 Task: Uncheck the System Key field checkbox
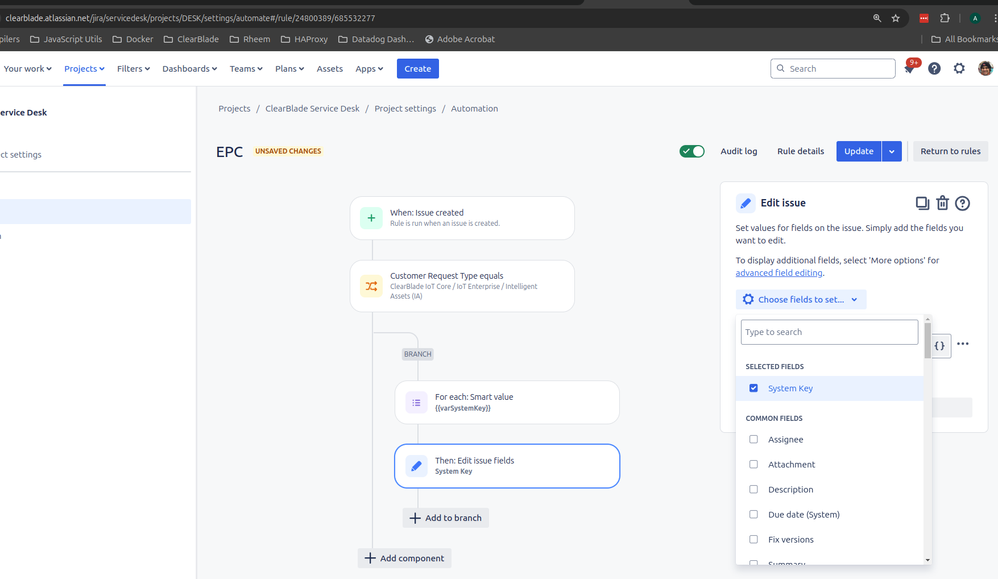754,388
